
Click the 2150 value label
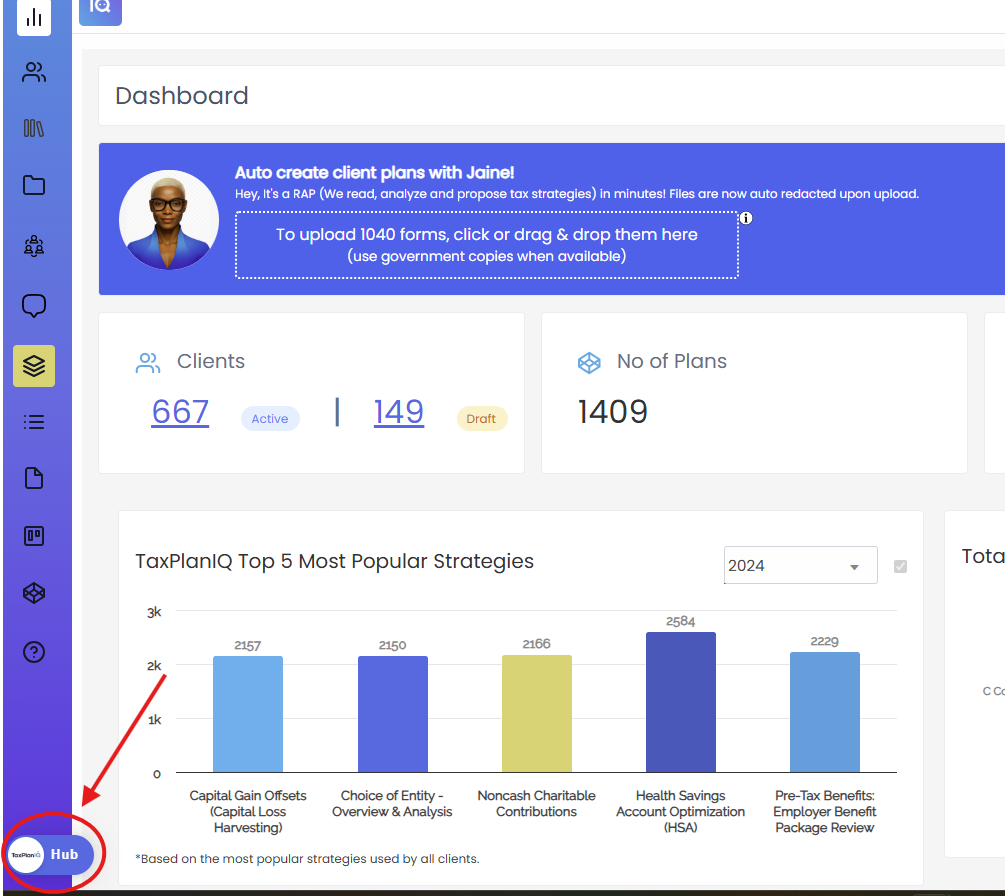pos(392,645)
